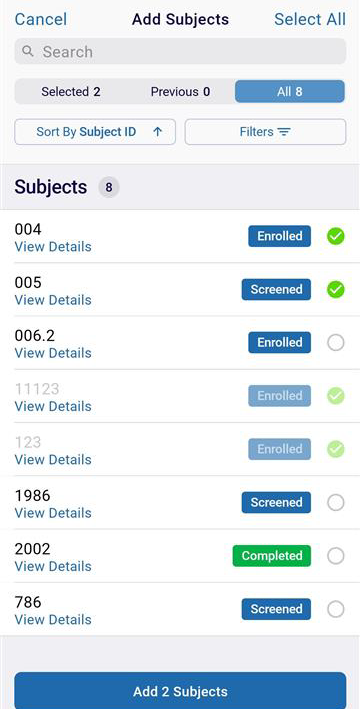Open View Details for subject 2002
The height and width of the screenshot is (709, 360).
(x=53, y=567)
